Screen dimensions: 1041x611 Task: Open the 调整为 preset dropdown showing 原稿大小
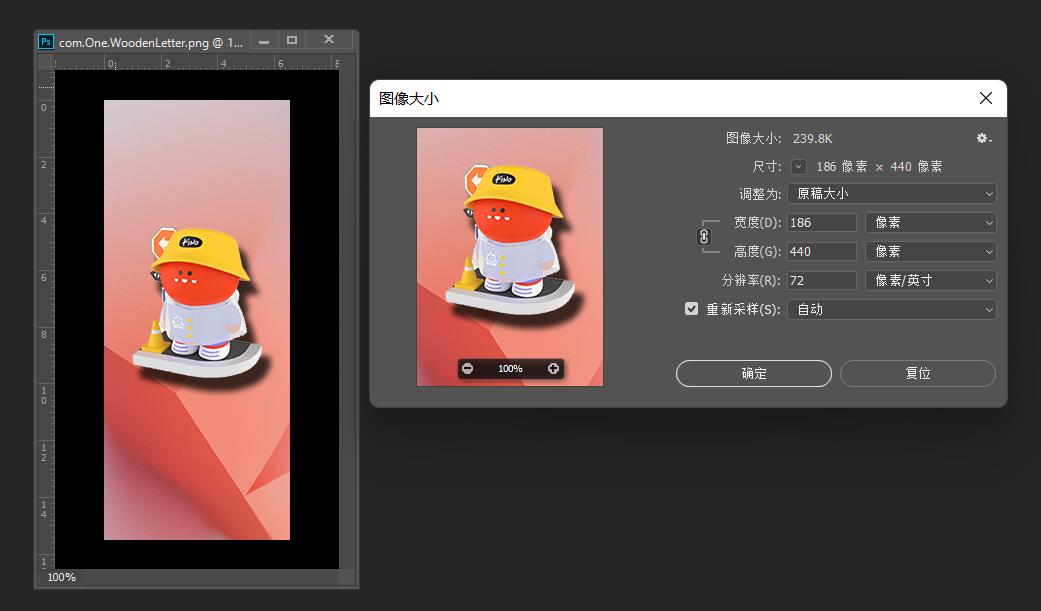tap(891, 194)
